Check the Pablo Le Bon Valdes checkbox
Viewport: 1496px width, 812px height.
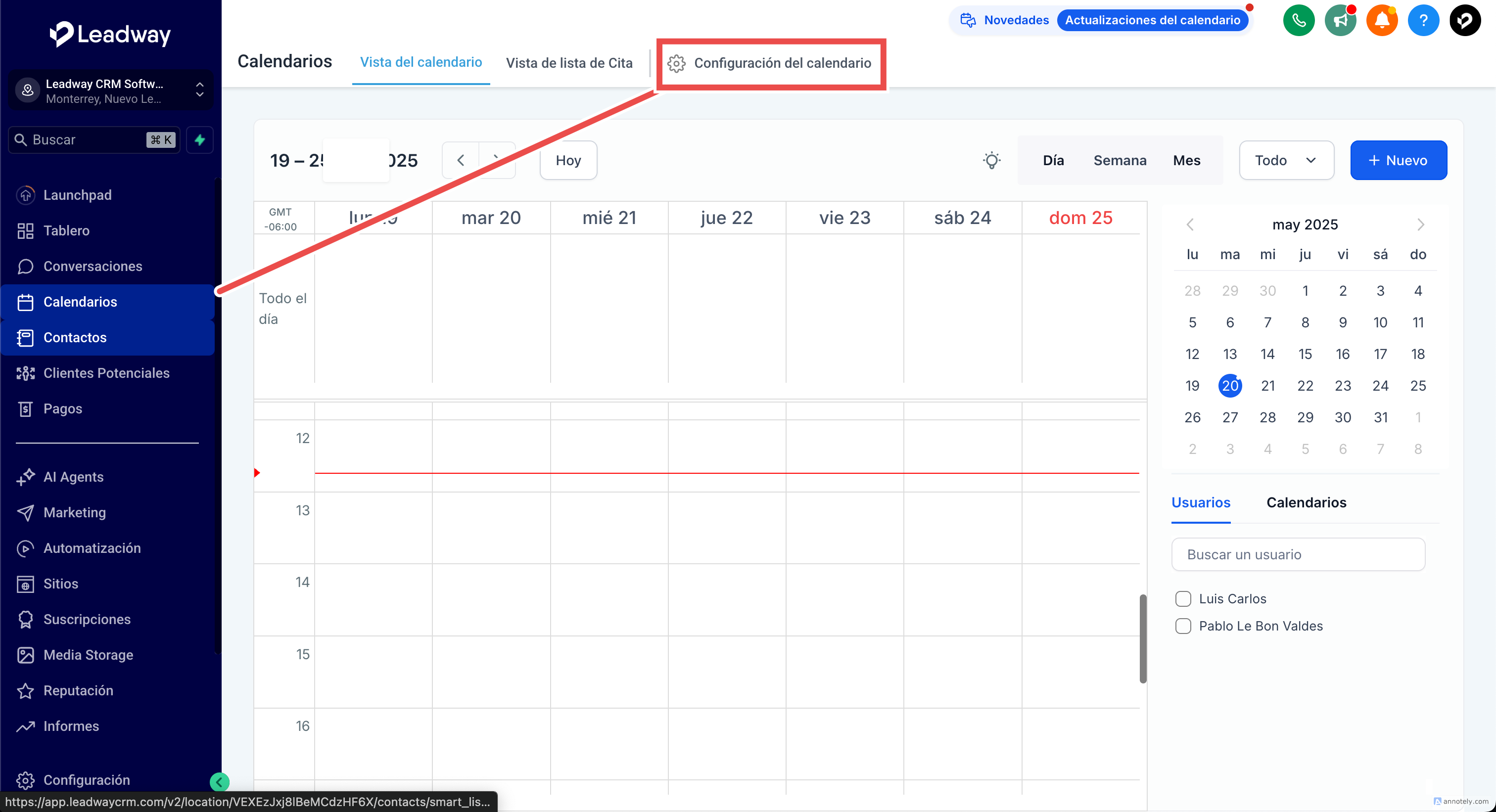point(1183,626)
